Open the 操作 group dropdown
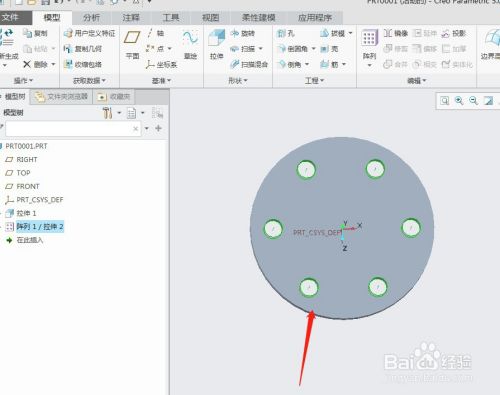500x395 pixels. pyautogui.click(x=23, y=80)
